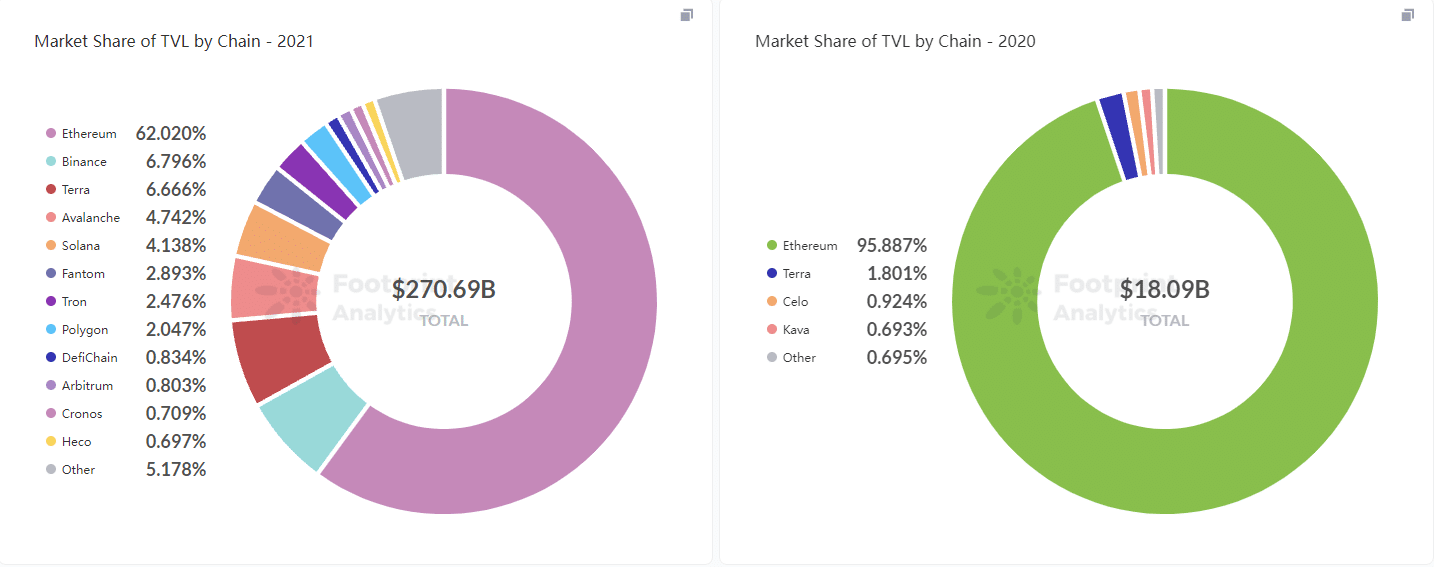Select the Arbitrum legend entry

pyautogui.click(x=87, y=386)
